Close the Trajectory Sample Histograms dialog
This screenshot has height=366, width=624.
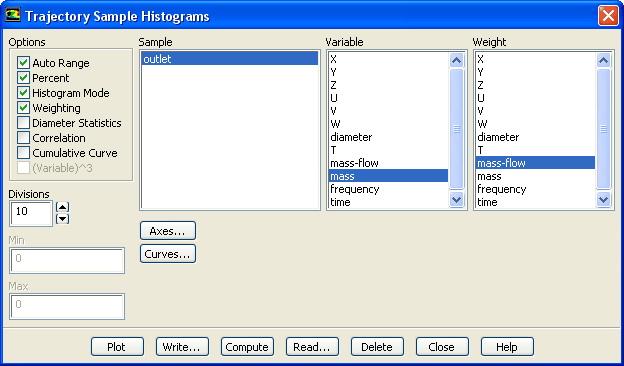608,16
